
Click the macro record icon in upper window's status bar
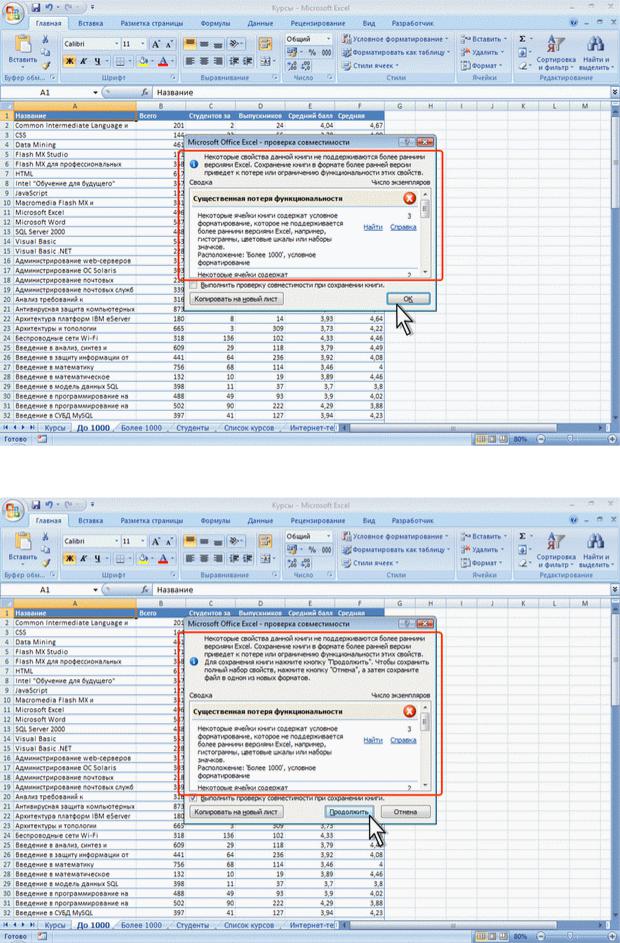pos(42,439)
